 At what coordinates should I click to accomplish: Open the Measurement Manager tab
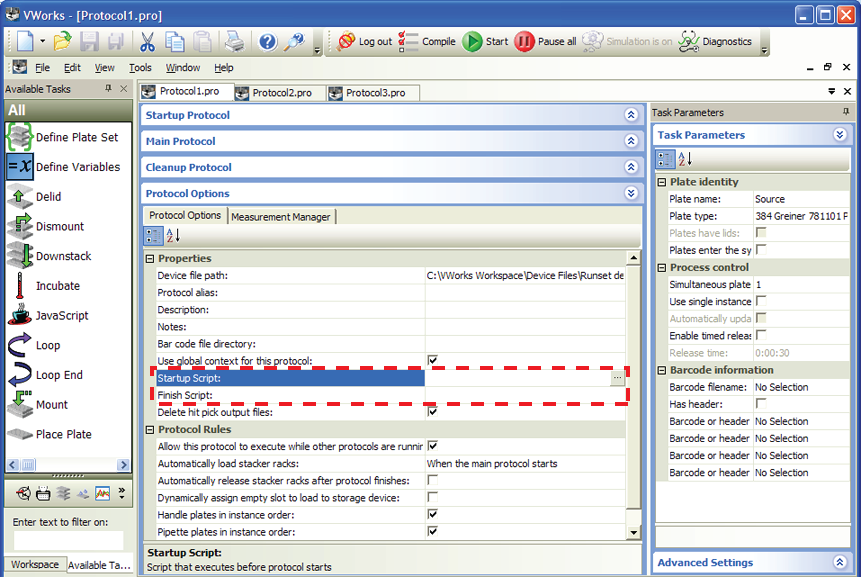281,216
